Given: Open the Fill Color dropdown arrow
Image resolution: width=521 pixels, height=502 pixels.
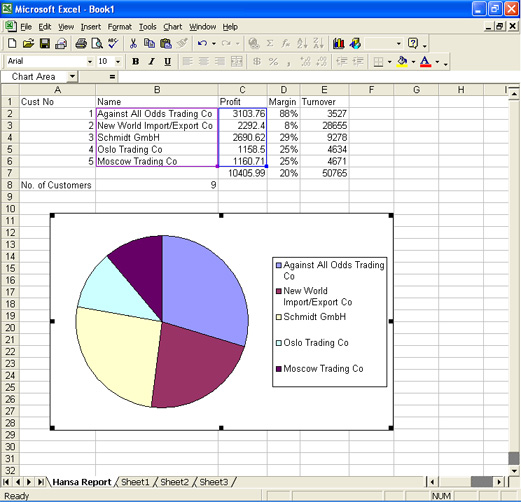Looking at the screenshot, I should [x=413, y=62].
